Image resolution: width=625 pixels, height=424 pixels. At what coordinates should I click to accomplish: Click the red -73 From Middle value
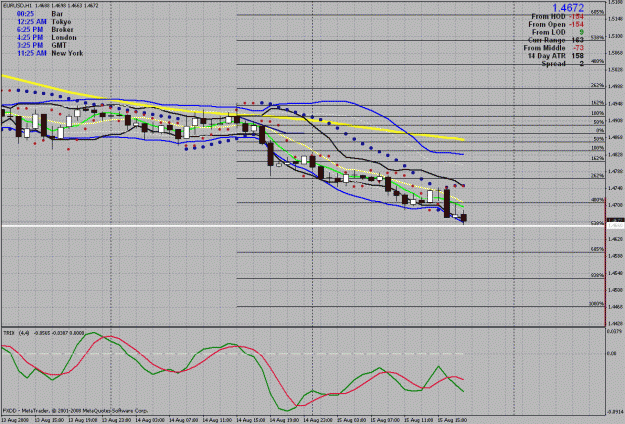pyautogui.click(x=578, y=48)
